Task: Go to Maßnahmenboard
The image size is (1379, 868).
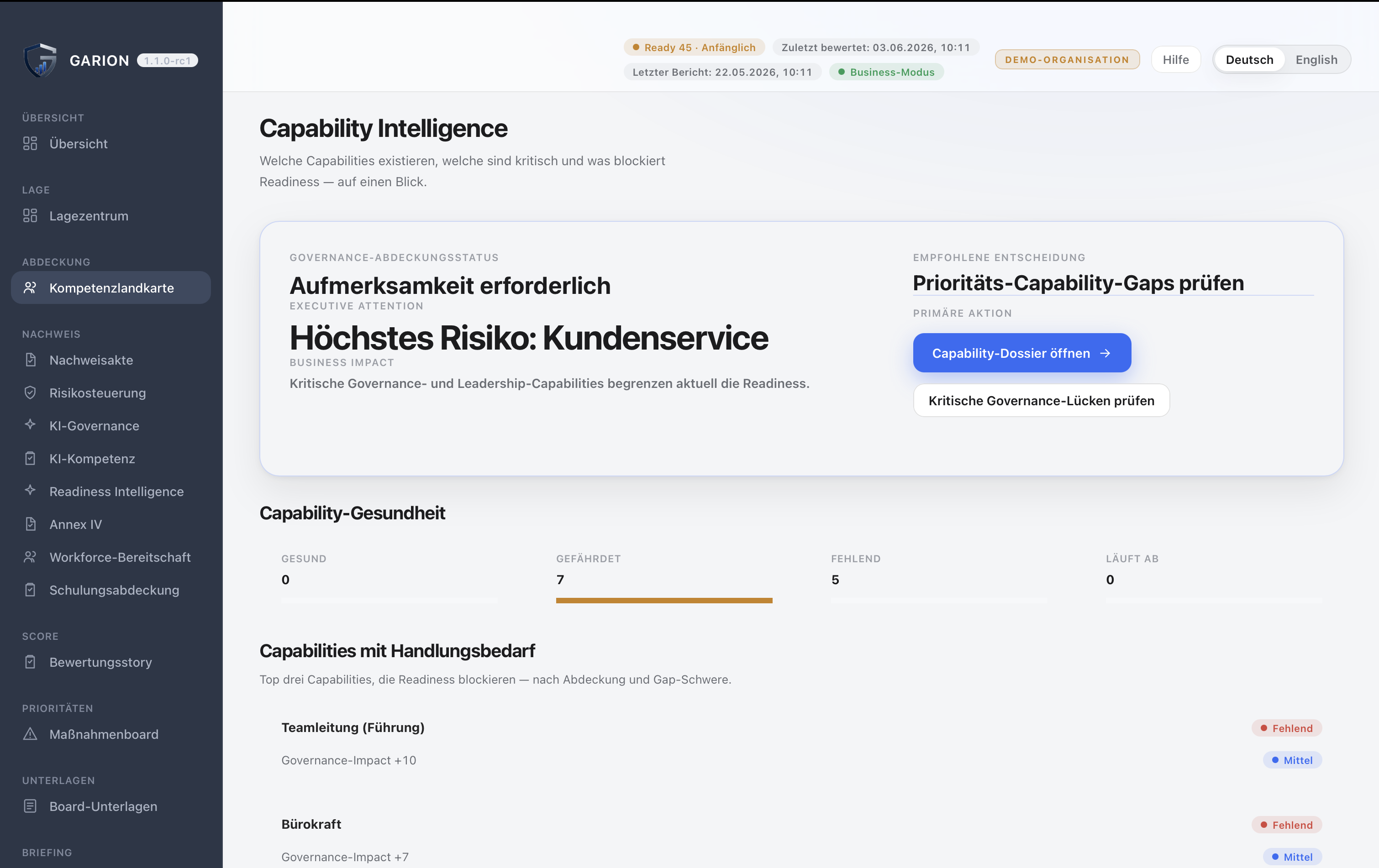Action: click(x=111, y=734)
